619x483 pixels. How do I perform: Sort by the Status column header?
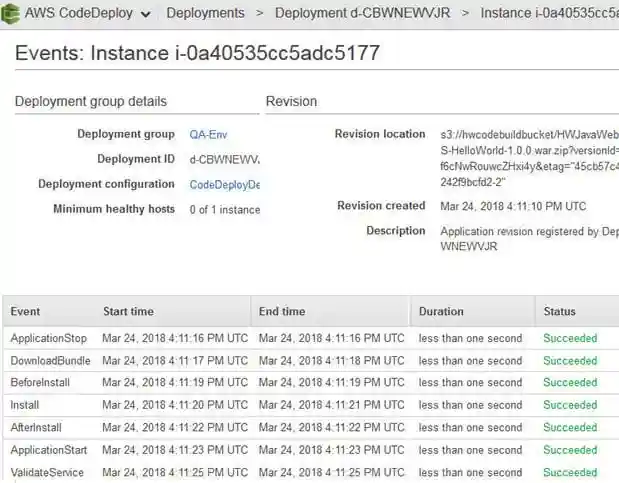(559, 312)
